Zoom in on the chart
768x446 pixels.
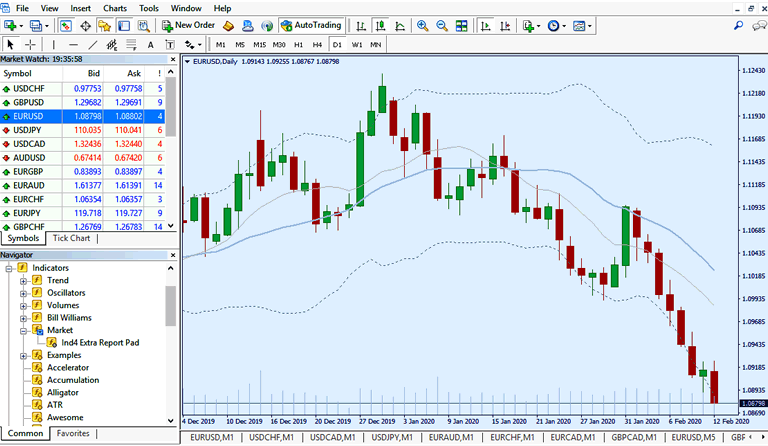[422, 25]
